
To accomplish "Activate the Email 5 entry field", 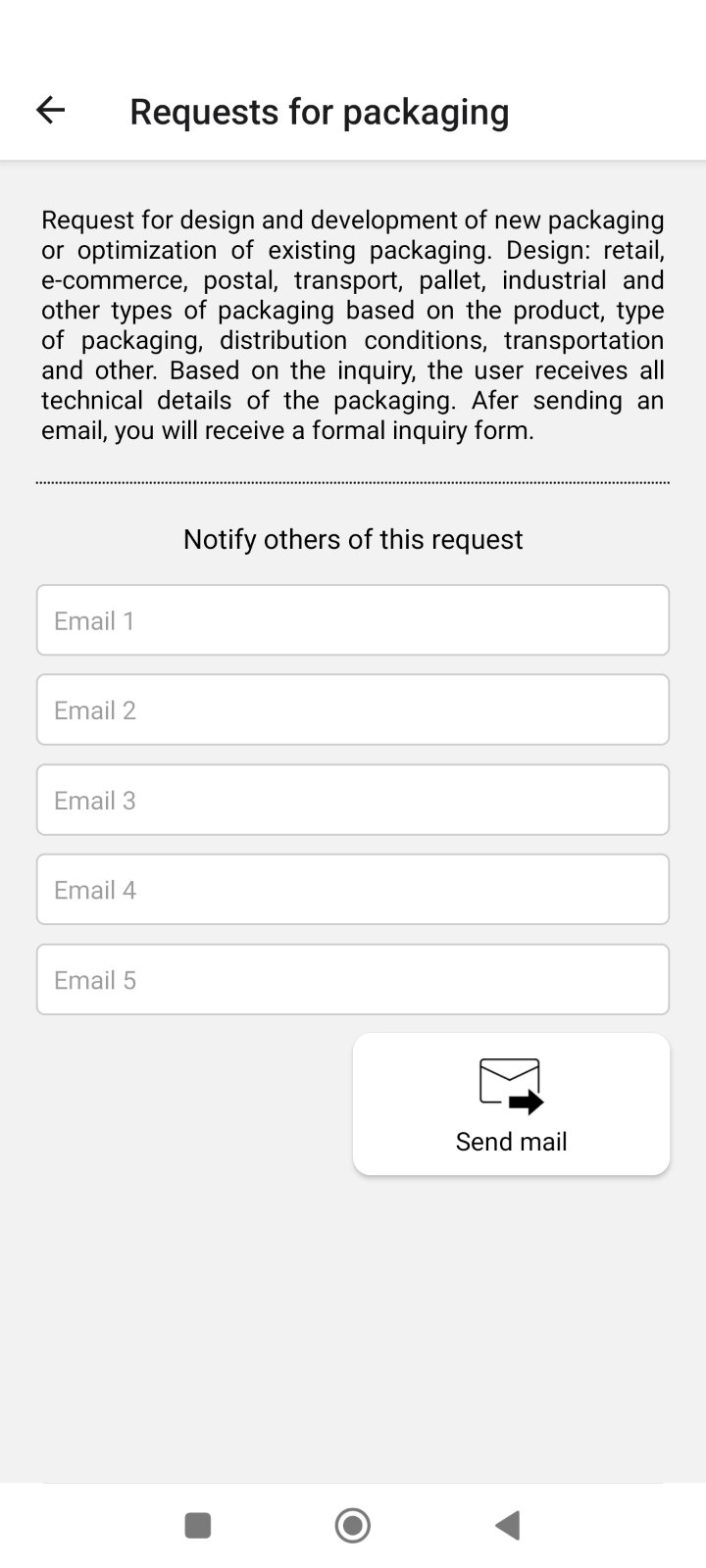I will 353,980.
